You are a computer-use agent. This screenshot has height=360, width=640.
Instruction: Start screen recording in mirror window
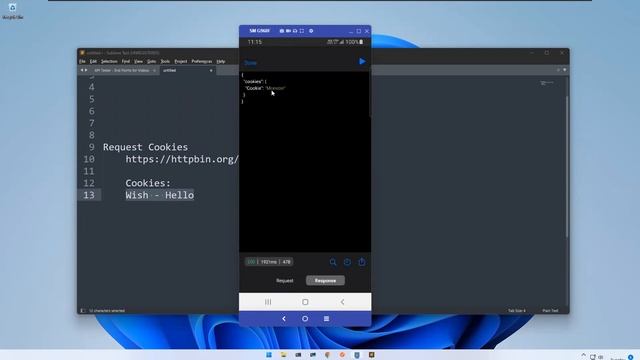coord(288,31)
